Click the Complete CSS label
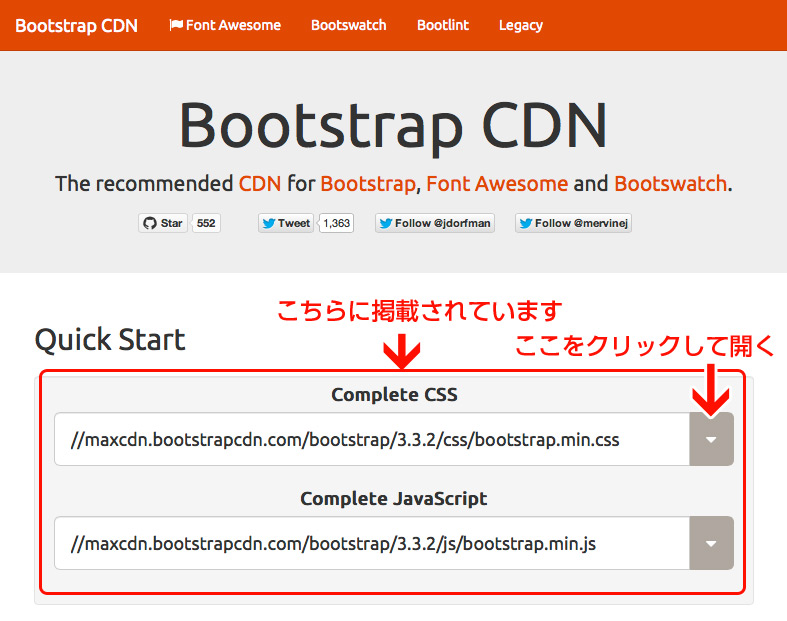787x621 pixels. coord(394,395)
